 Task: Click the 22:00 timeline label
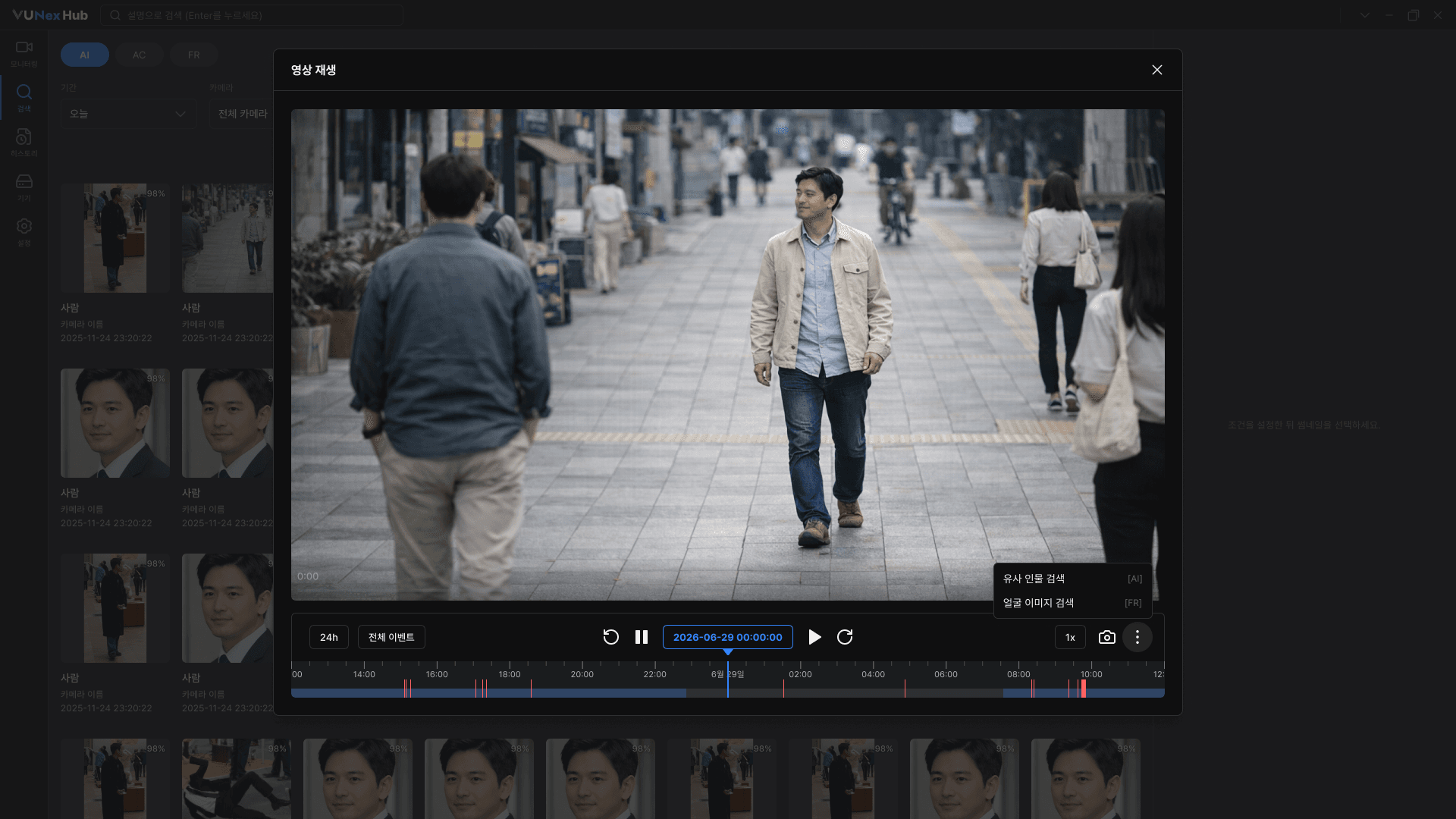point(654,674)
